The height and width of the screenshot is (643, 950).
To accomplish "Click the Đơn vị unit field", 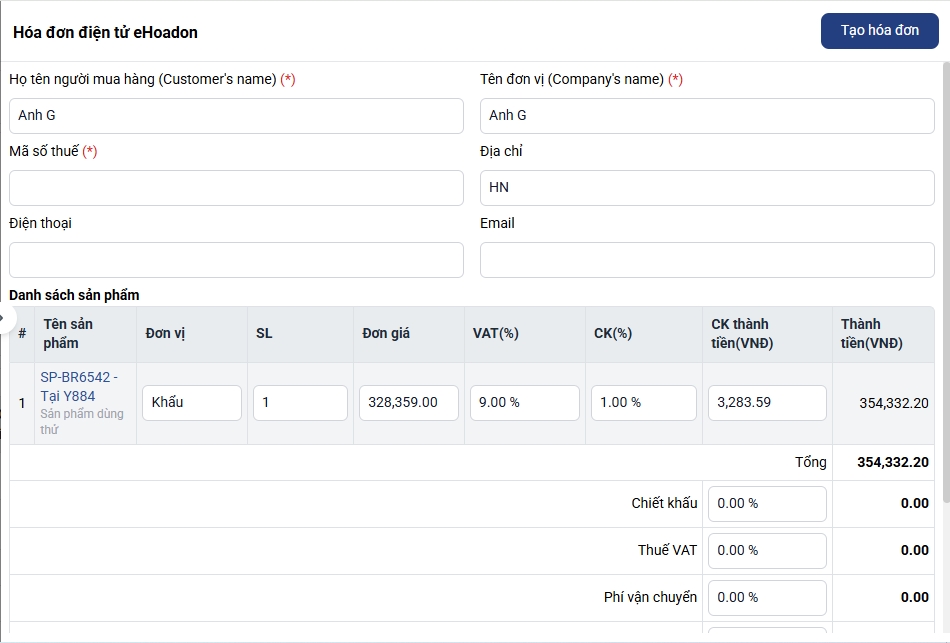I will click(x=192, y=403).
